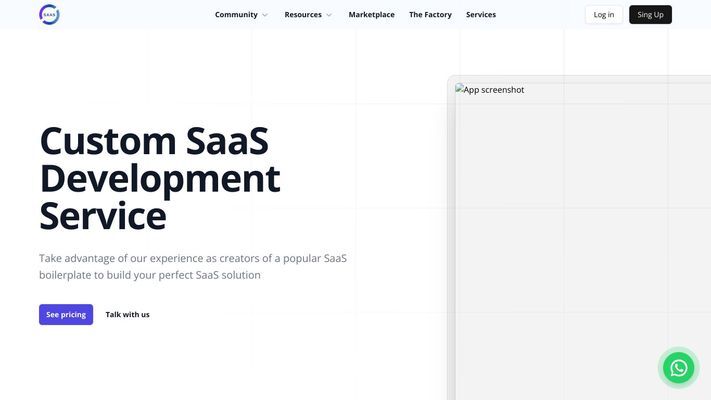Expand the Community chevron arrow
711x400 pixels.
(x=265, y=15)
